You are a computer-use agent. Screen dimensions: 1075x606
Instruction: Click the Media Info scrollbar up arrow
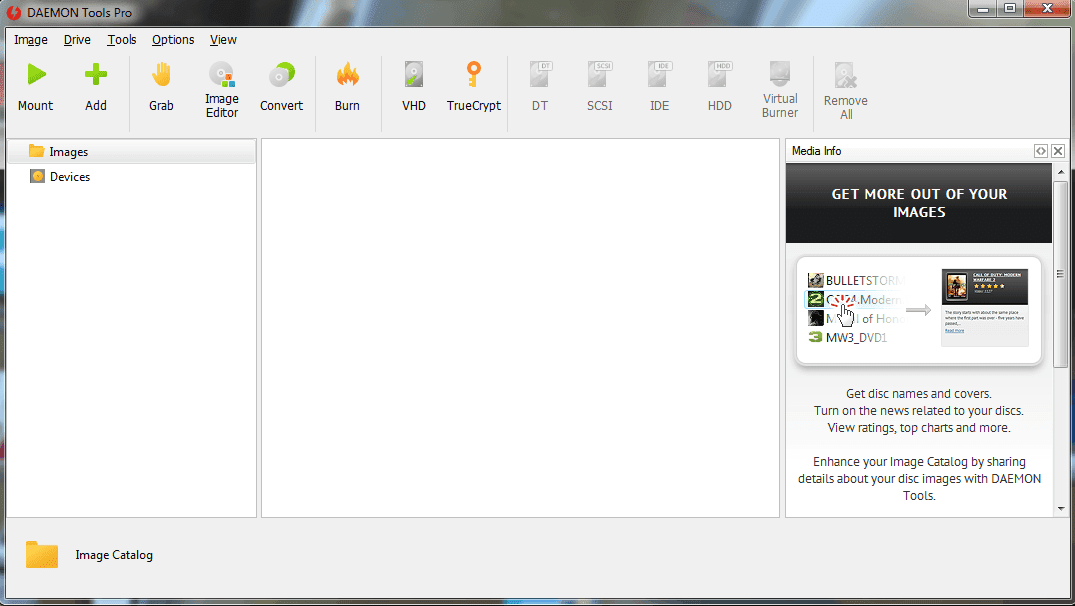pos(1061,171)
